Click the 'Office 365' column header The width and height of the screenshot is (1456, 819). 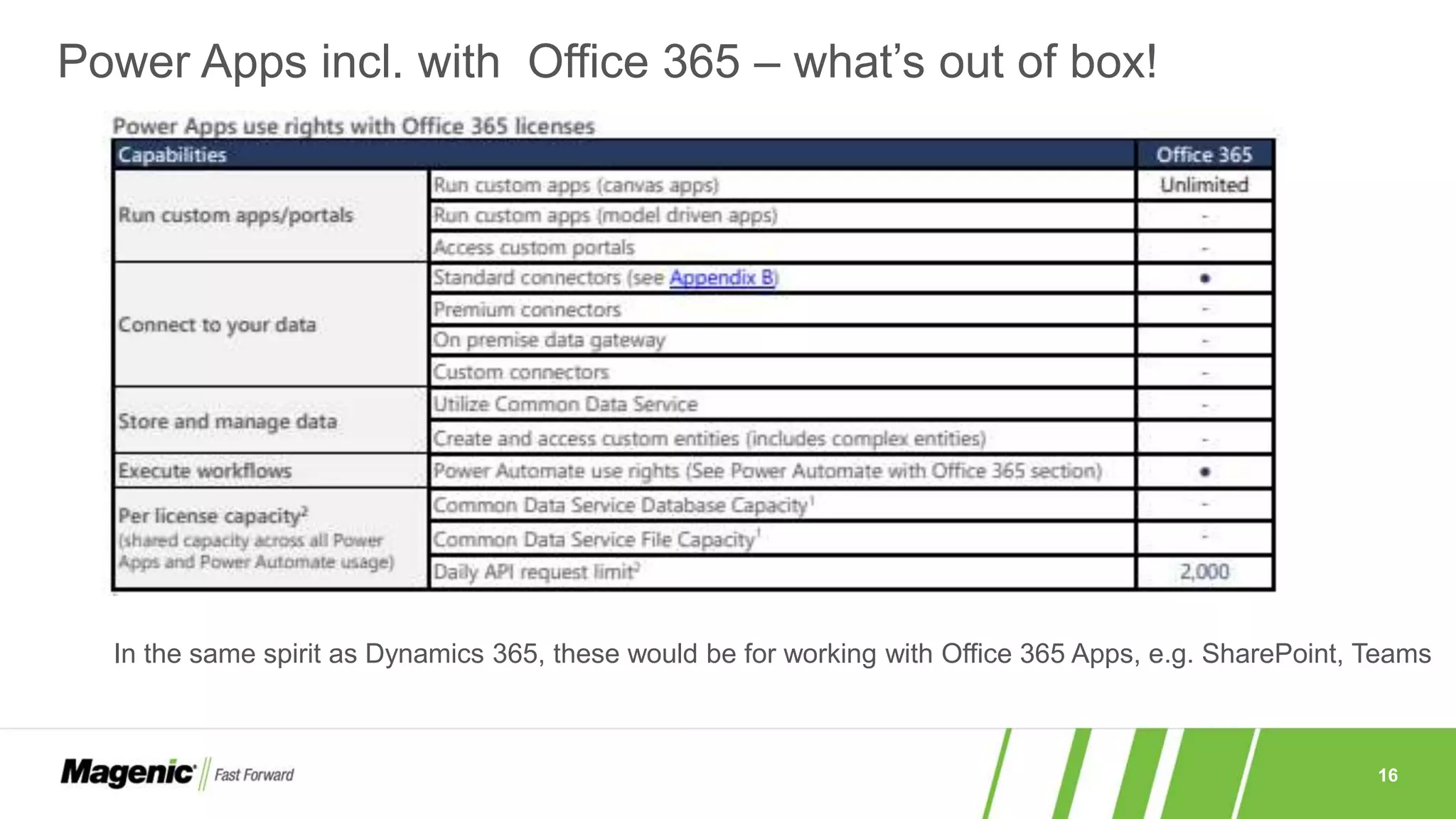point(1204,154)
